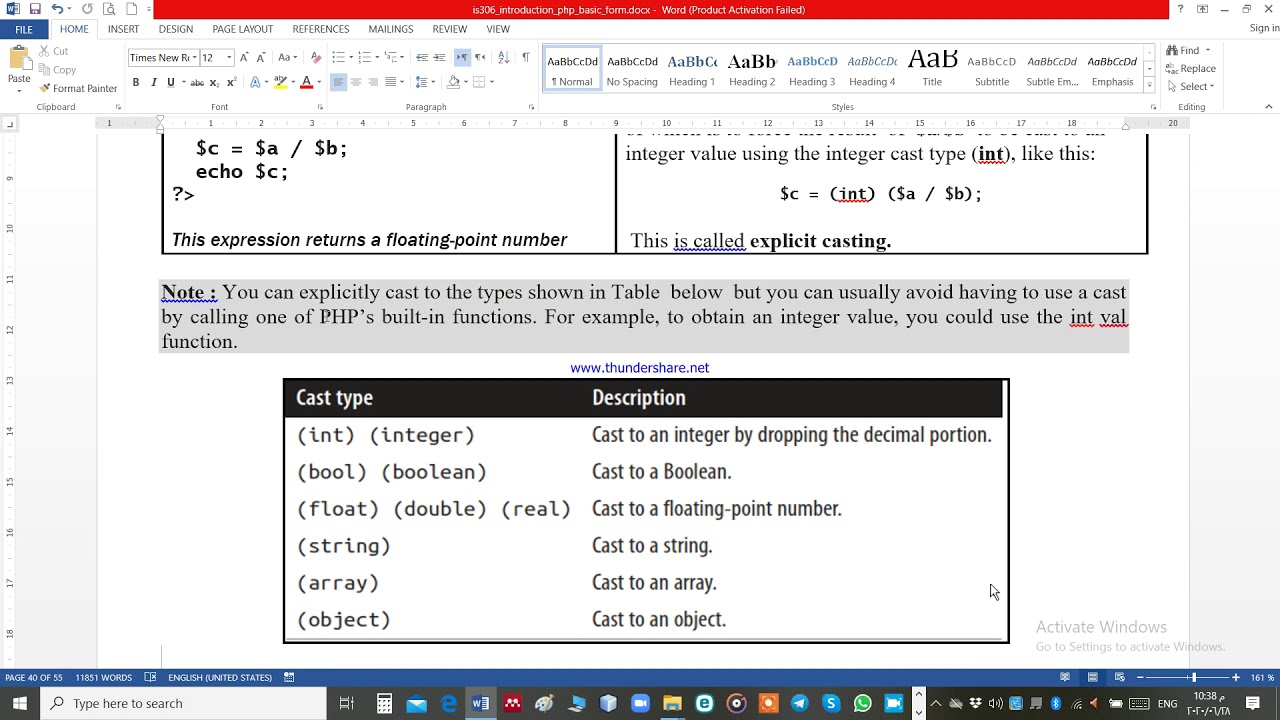Align text left

coord(338,82)
